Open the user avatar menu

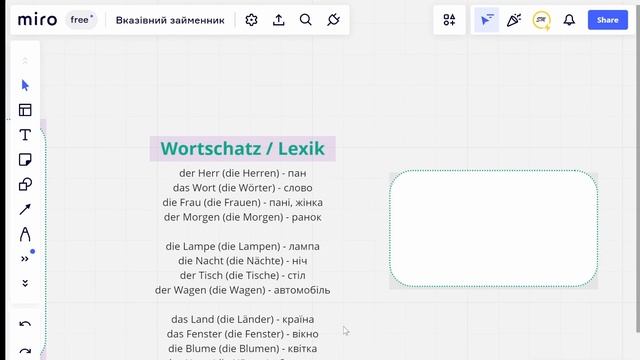542,20
